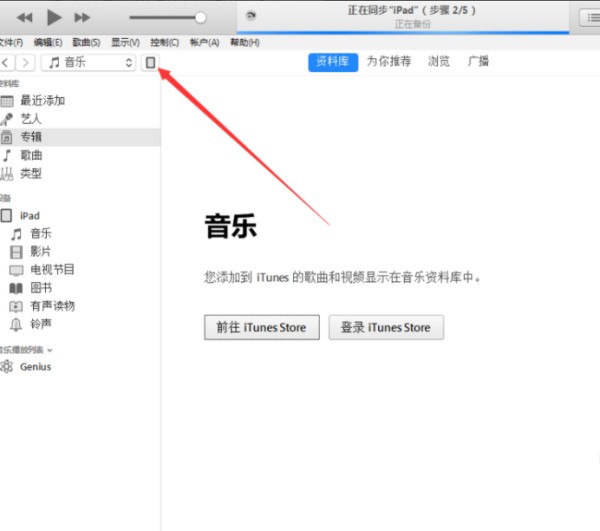Click the rewind previous track button
This screenshot has height=531, width=600.
[25, 18]
